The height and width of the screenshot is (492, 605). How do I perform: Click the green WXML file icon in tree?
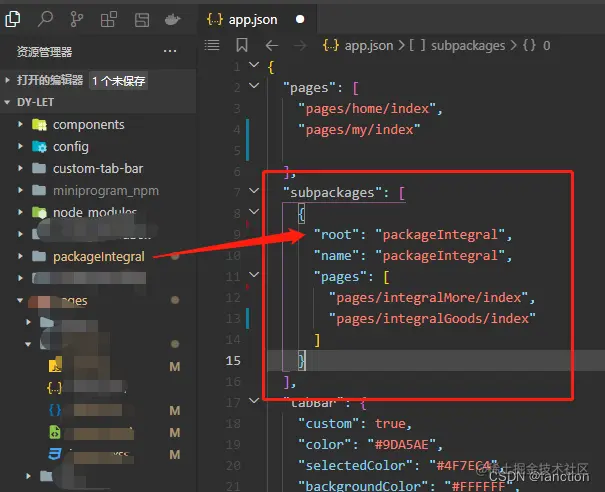pyautogui.click(x=55, y=432)
